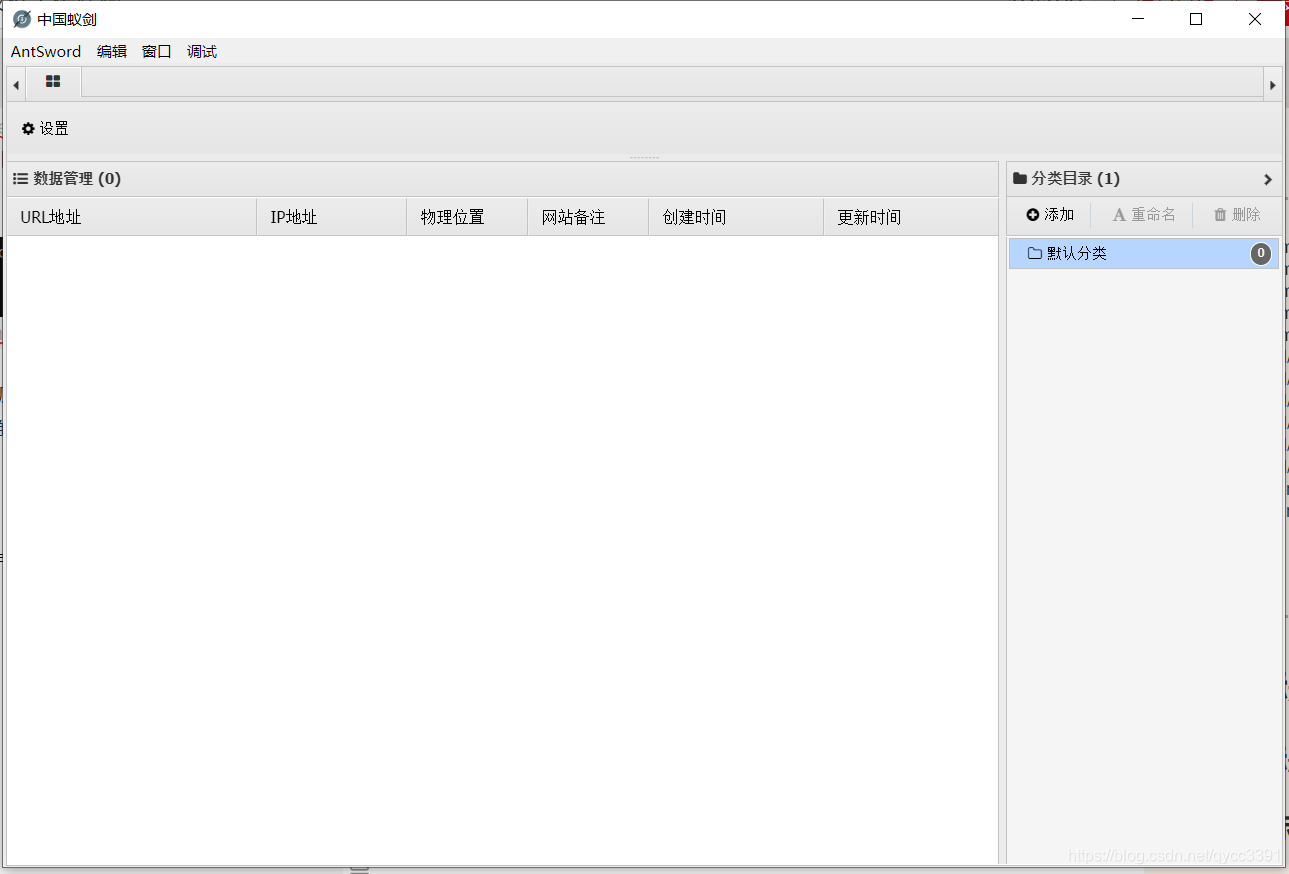Viewport: 1289px width, 874px height.
Task: Click the right tab scroll arrow
Action: [1272, 85]
